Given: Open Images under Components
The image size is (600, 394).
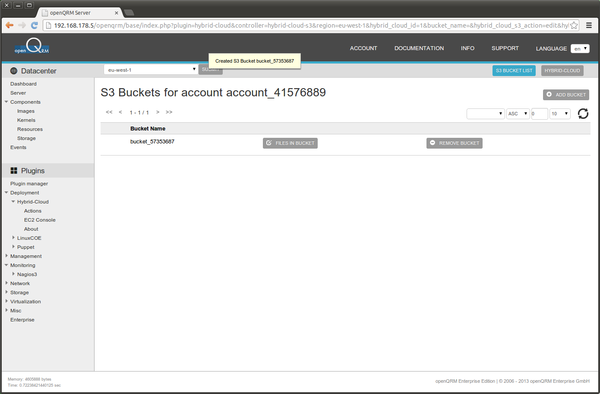Looking at the screenshot, I should coord(26,111).
